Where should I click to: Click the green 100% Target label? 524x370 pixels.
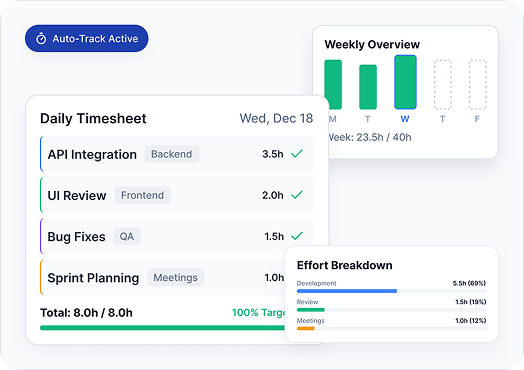(258, 313)
